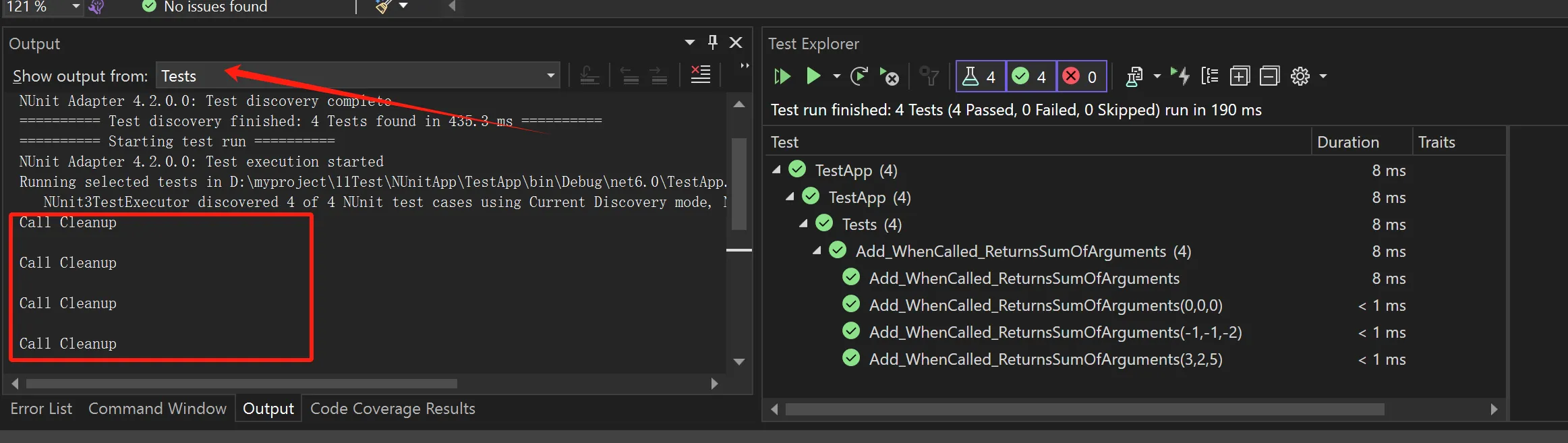
Task: Click the 'Test run finished' summary text
Action: [1016, 110]
